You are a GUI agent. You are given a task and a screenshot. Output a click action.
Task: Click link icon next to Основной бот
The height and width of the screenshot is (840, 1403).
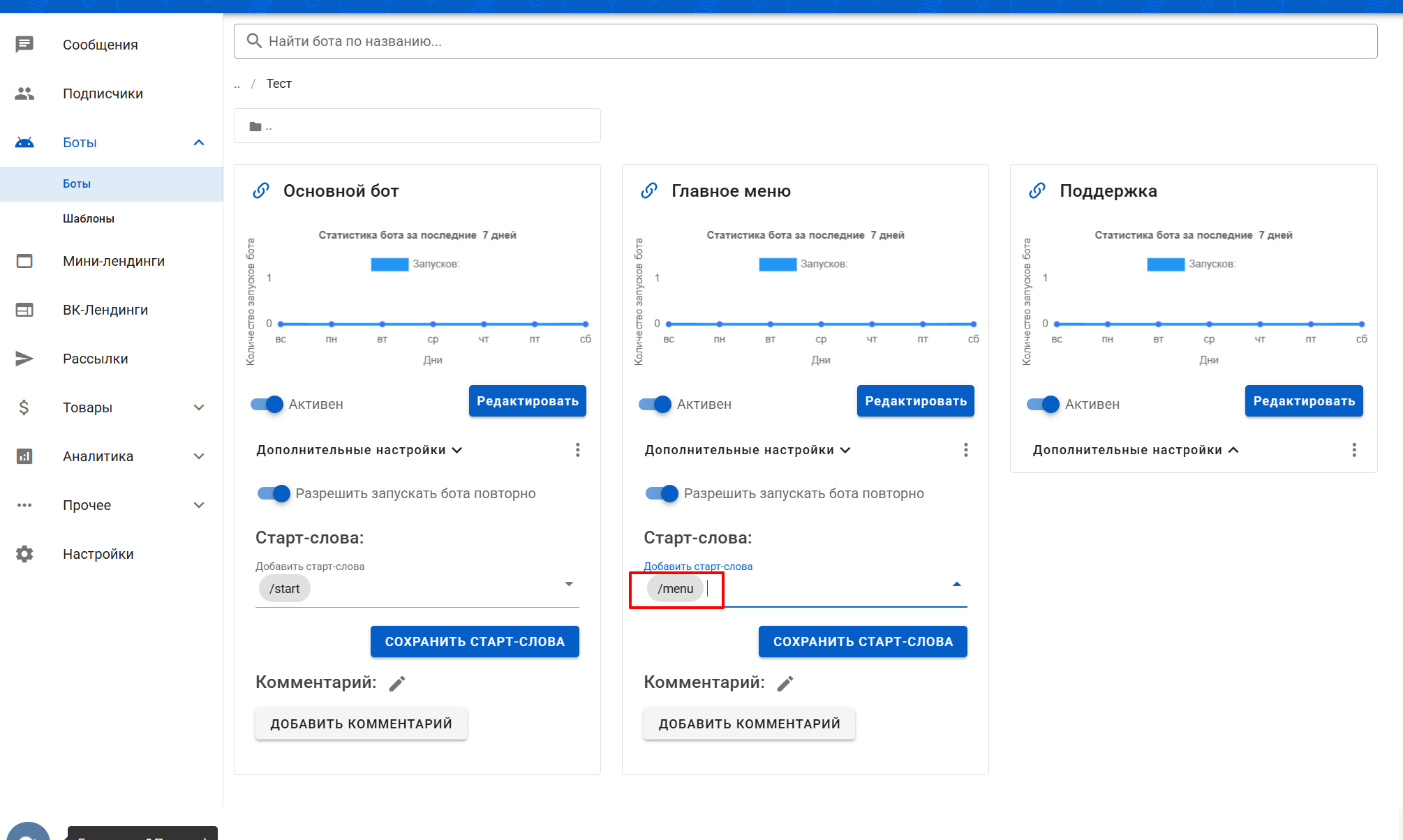pyautogui.click(x=261, y=190)
